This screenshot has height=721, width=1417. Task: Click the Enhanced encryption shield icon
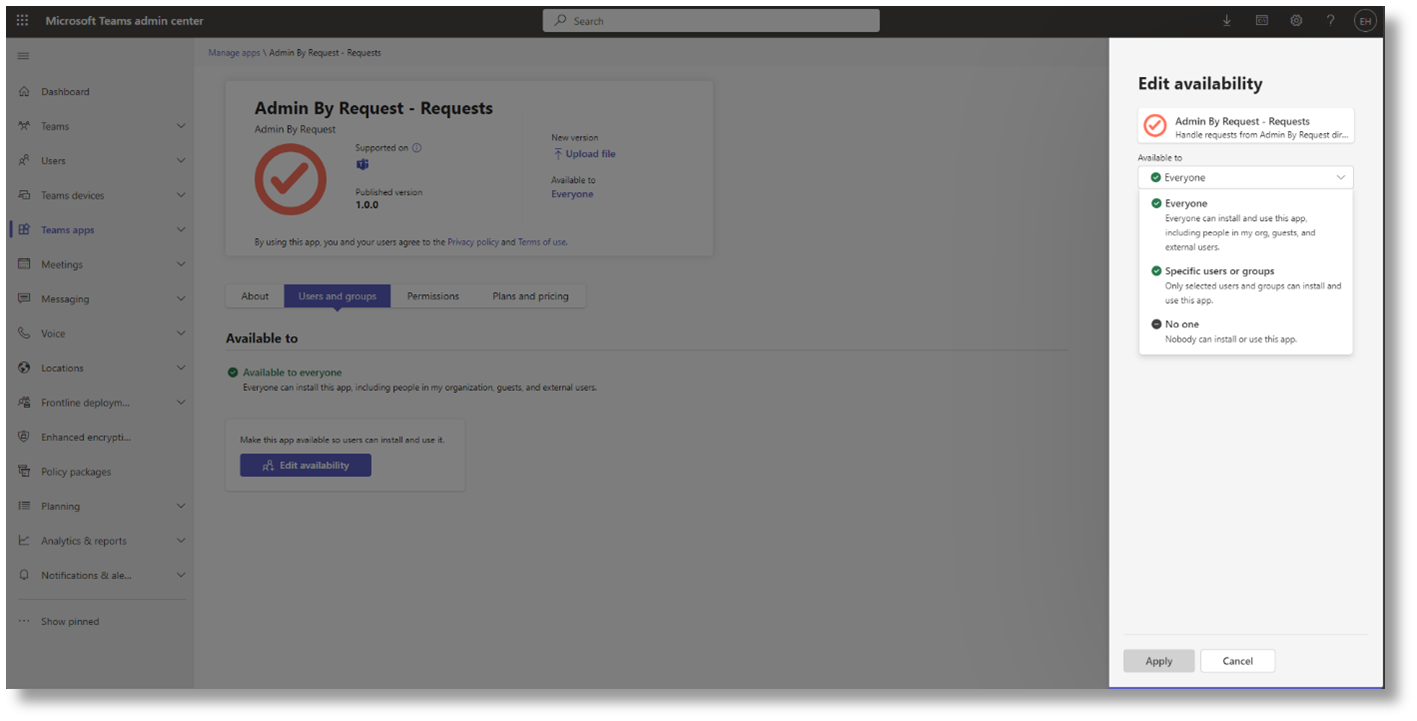click(x=24, y=437)
